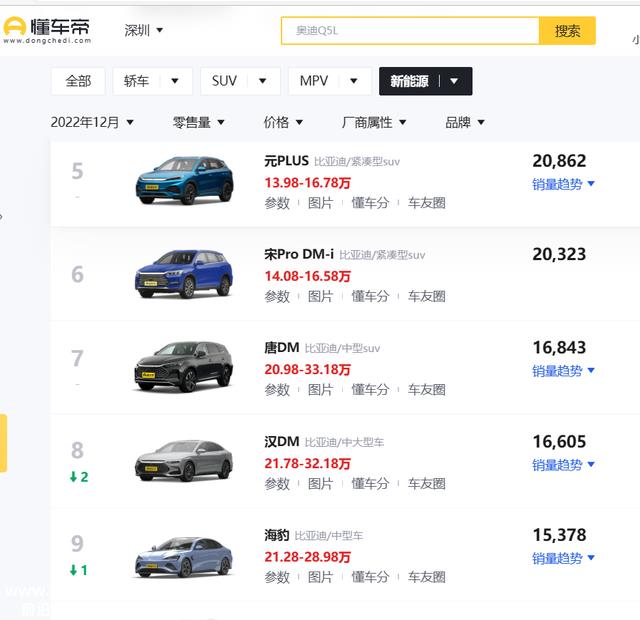The image size is (640, 620).
Task: View 图片 for 海豹
Action: coord(320,577)
